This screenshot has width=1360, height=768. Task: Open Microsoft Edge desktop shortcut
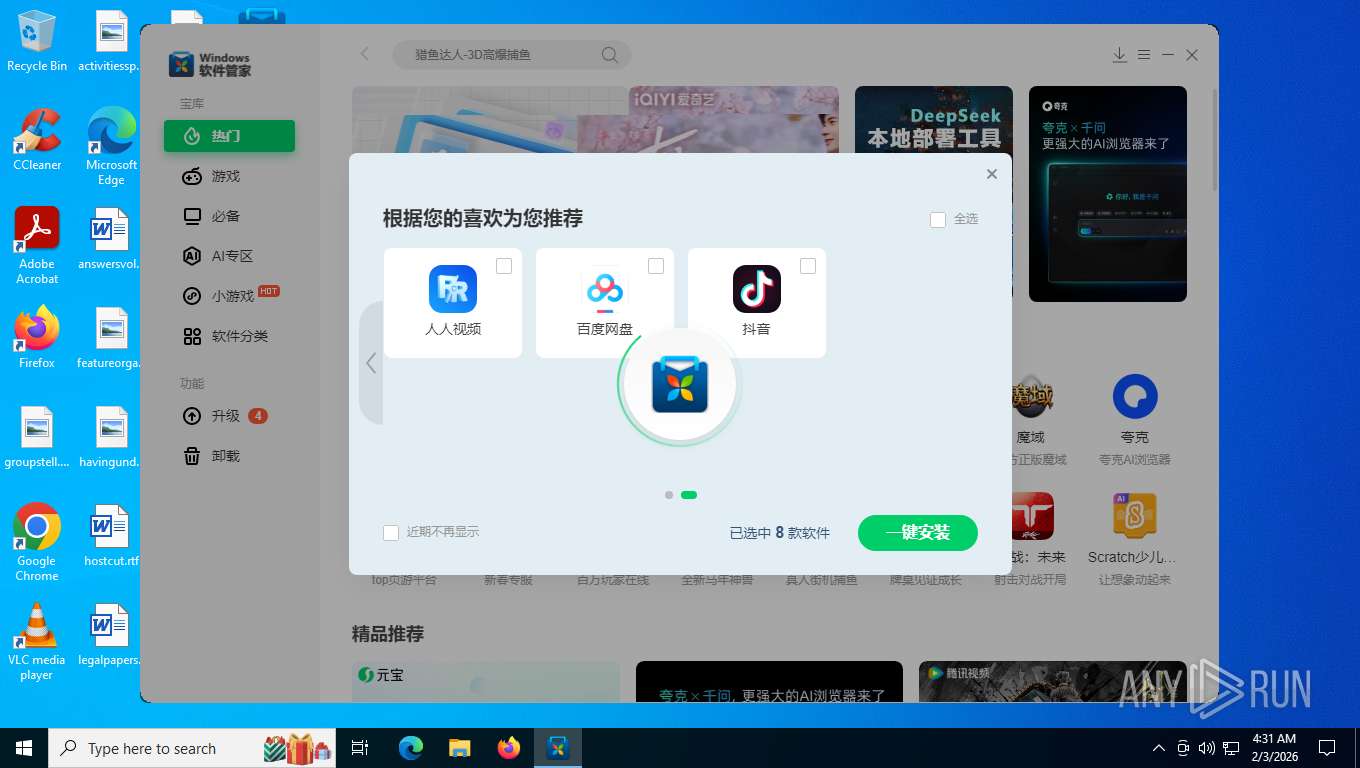point(111,147)
